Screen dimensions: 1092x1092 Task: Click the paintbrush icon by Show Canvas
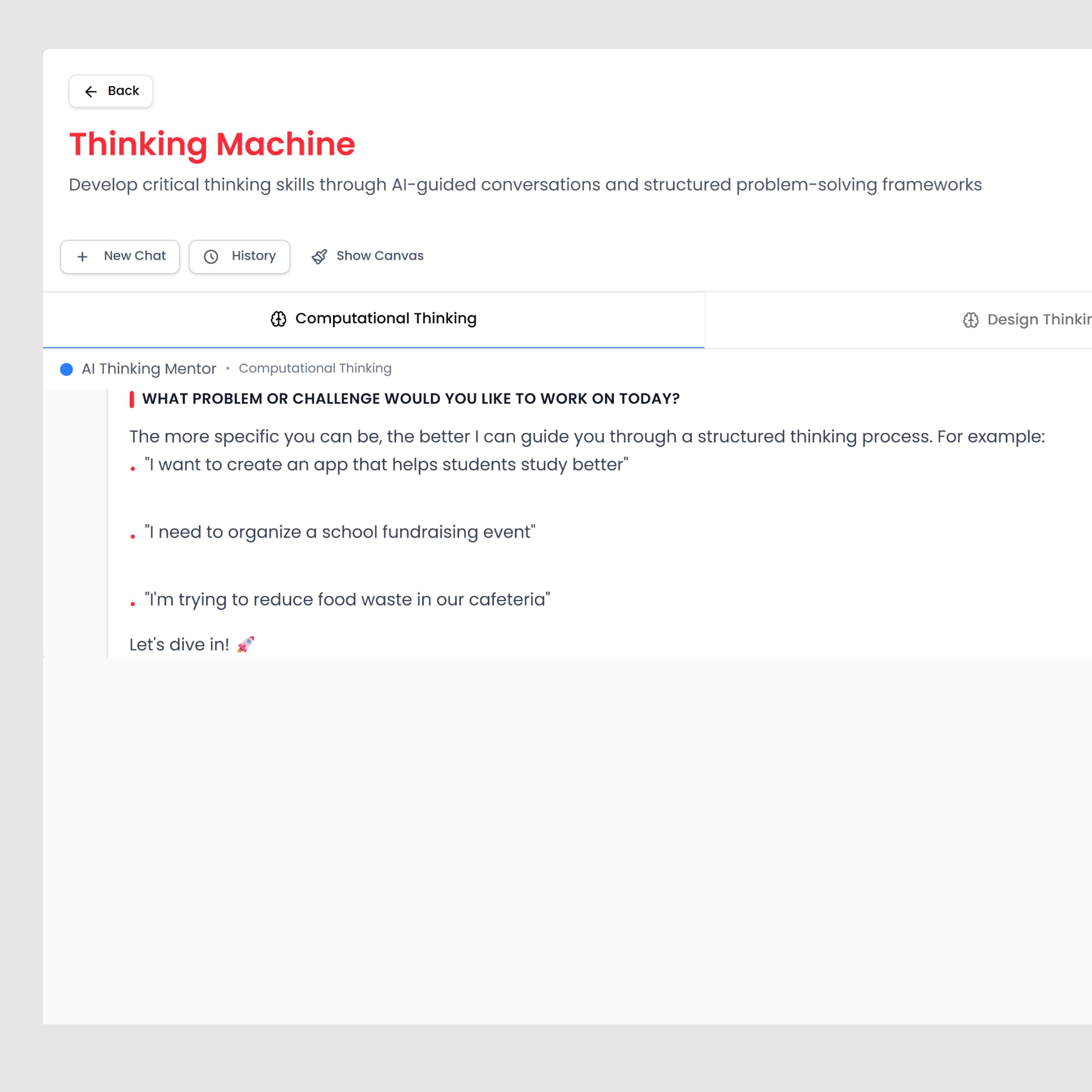319,257
